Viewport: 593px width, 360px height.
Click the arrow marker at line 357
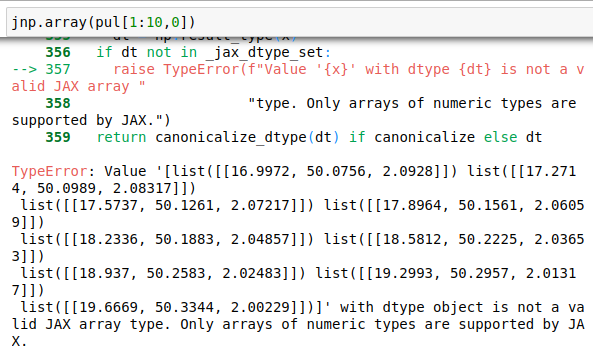(24, 69)
